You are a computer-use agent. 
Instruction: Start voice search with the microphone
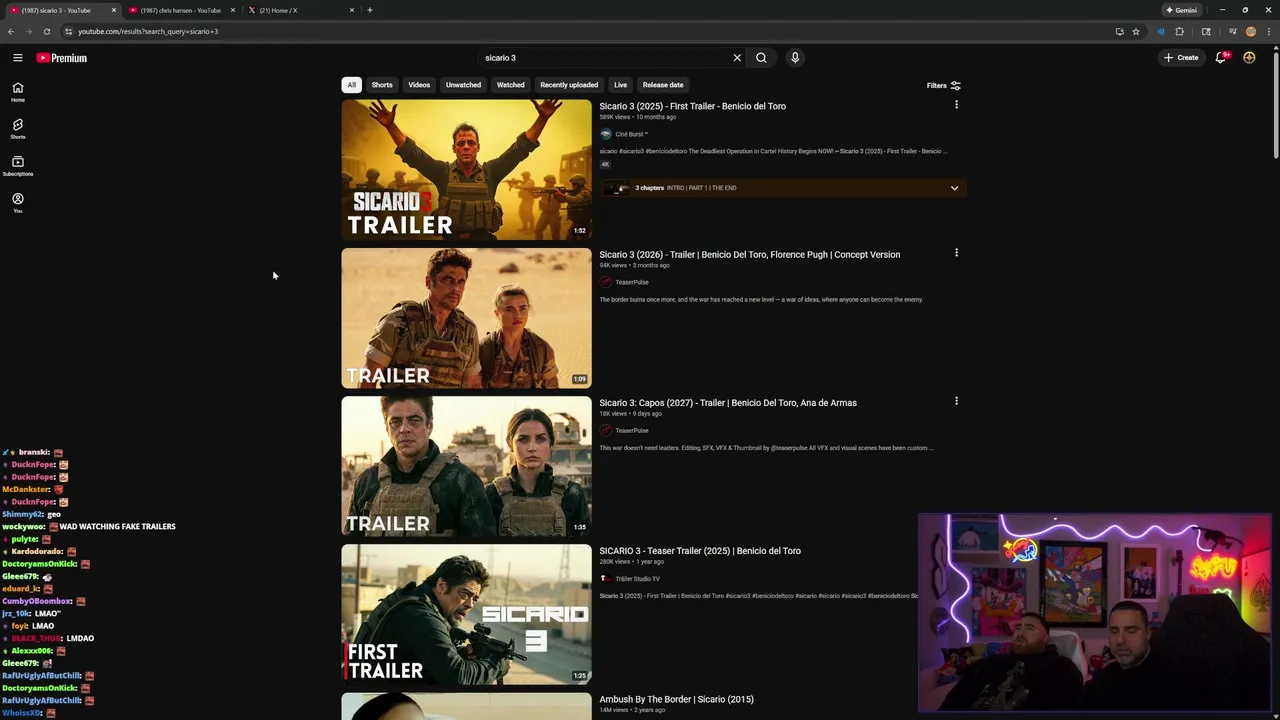795,58
